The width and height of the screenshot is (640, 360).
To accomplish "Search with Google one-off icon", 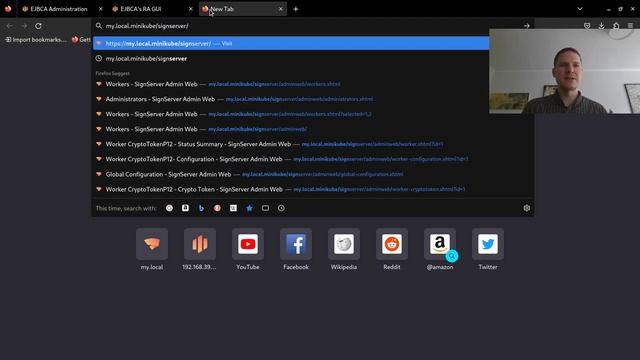I will click(169, 208).
